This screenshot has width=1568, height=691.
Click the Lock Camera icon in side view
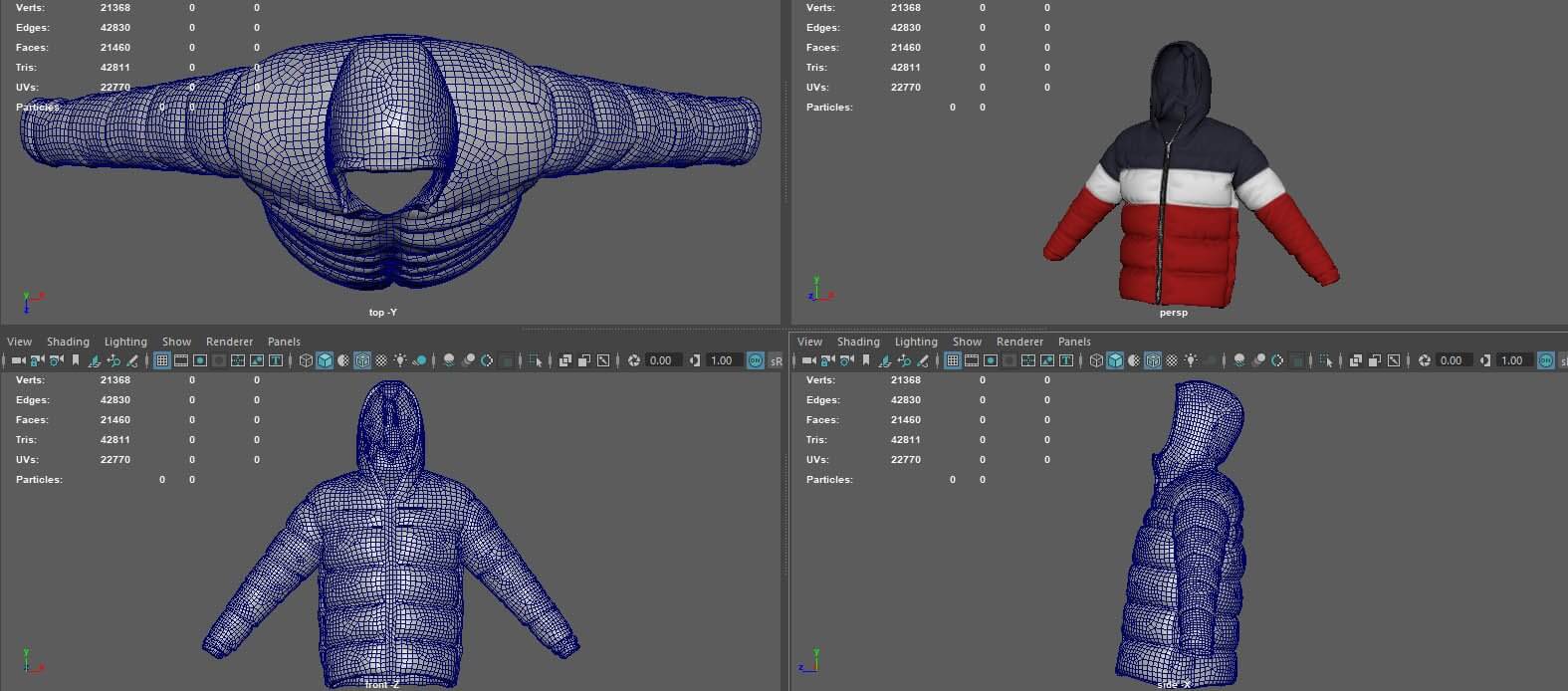coord(828,360)
